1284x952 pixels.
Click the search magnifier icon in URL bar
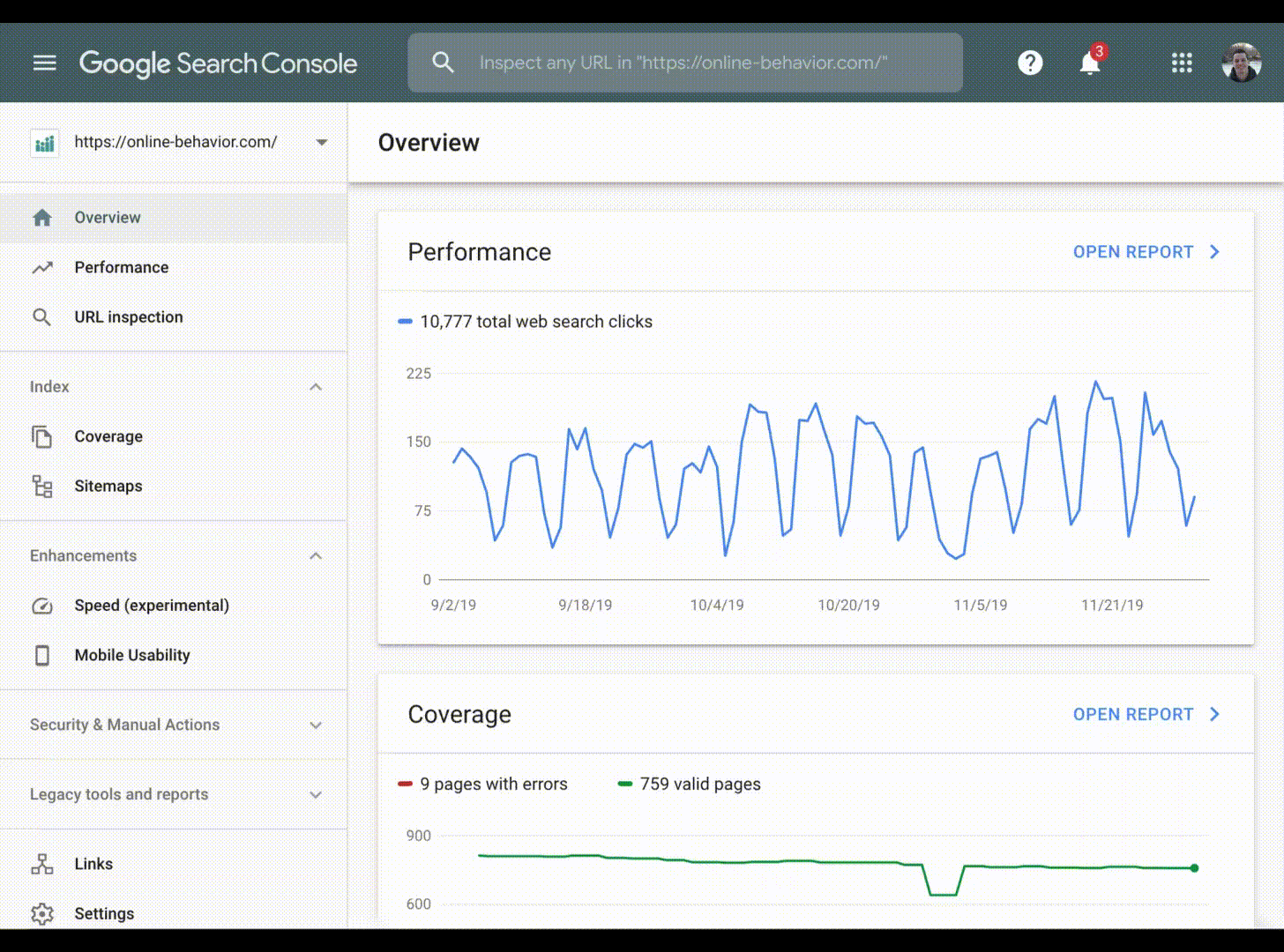coord(443,63)
